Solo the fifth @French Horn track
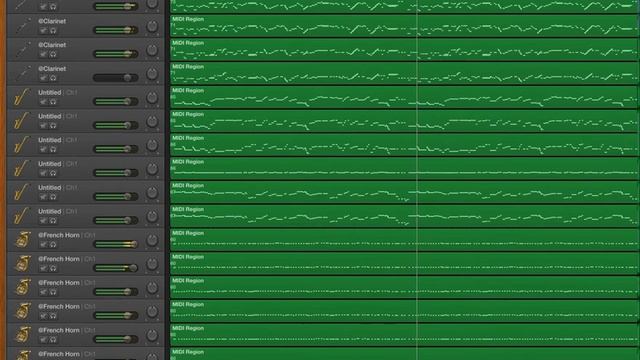The image size is (640, 360). [53, 339]
